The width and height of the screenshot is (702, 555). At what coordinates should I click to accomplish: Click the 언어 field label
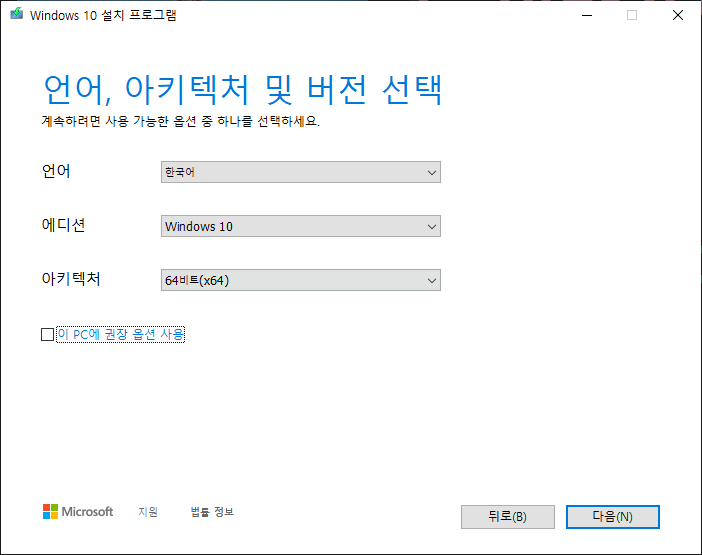(56, 171)
